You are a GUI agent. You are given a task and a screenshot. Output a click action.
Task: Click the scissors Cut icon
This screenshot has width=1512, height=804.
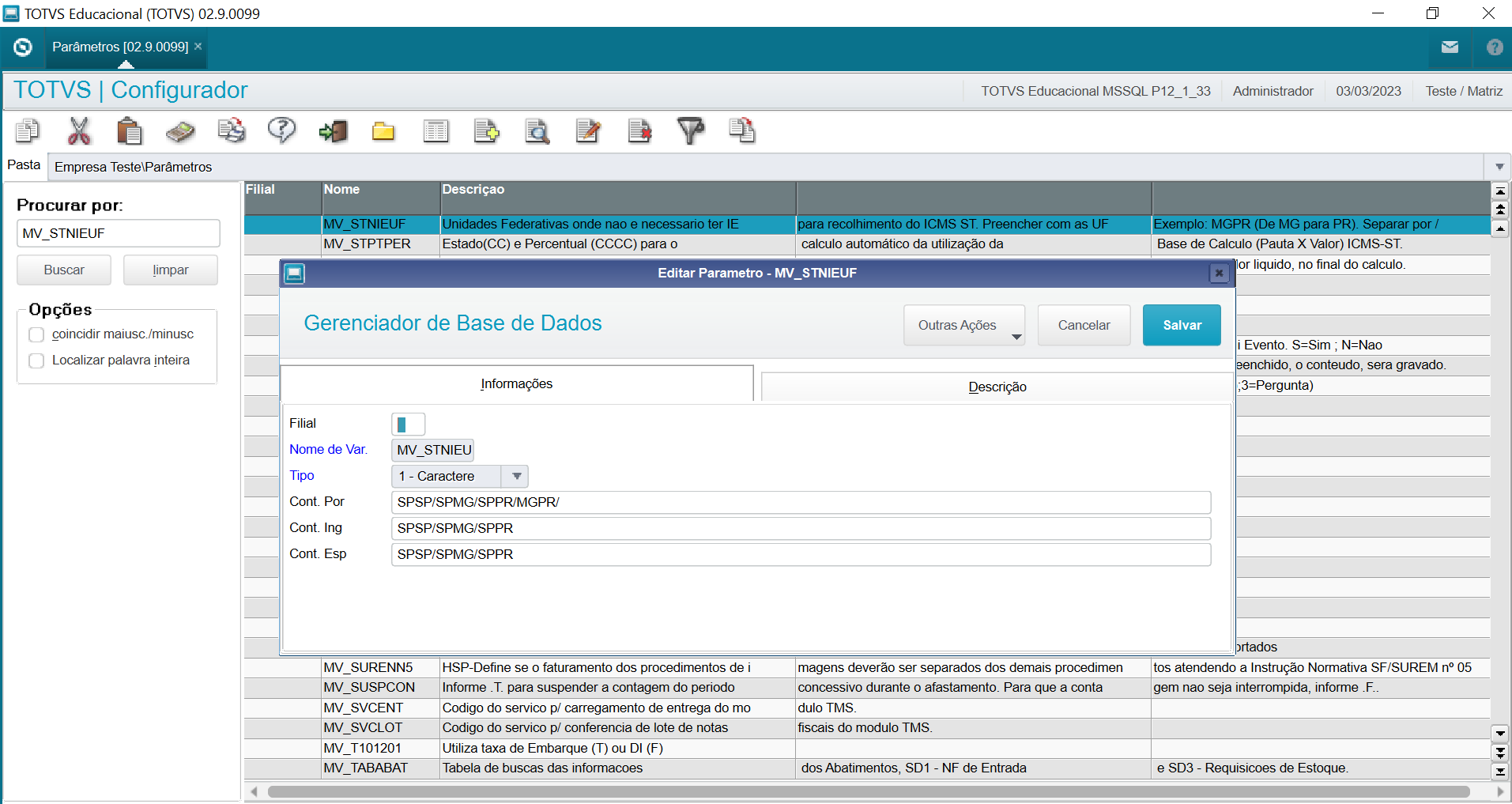tap(79, 130)
